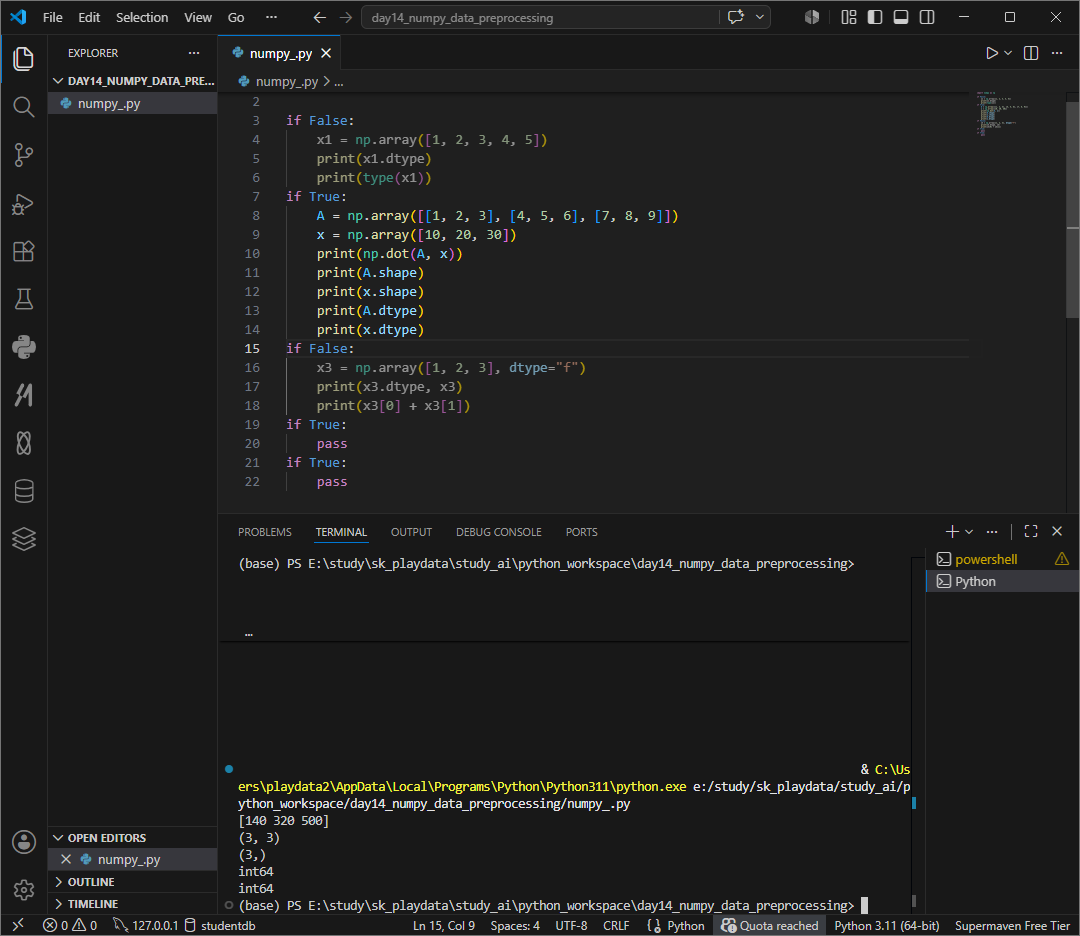Click the 127.0.0.1 connection status item
The image size is (1080, 936).
coord(145,925)
